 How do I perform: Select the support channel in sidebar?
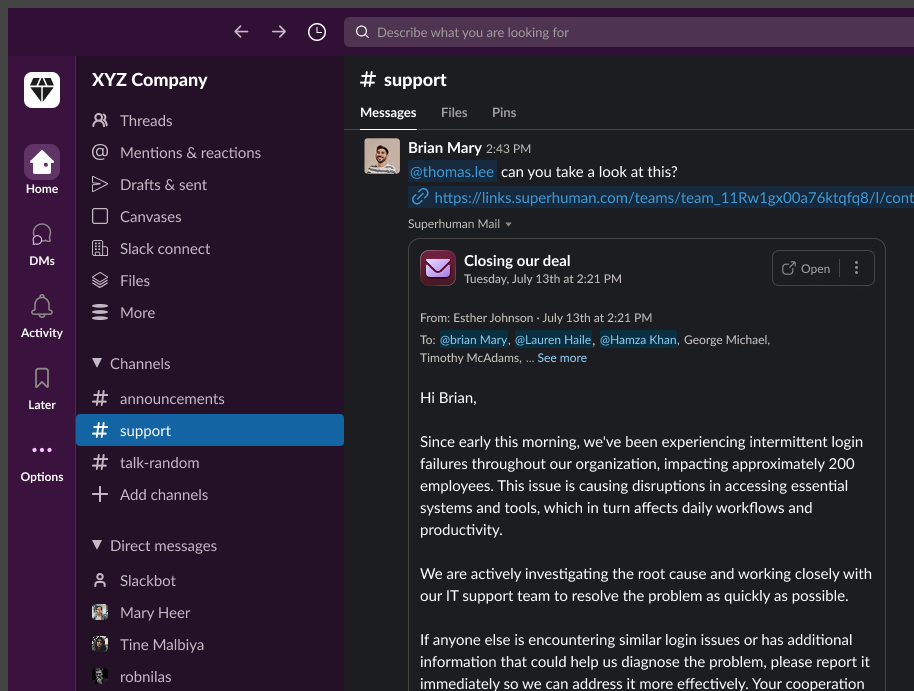click(x=210, y=430)
